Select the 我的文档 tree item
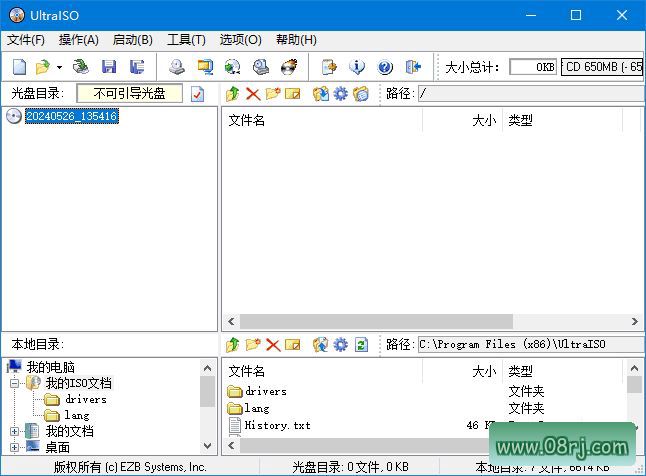Screen dimensions: 646x476 pos(69,431)
